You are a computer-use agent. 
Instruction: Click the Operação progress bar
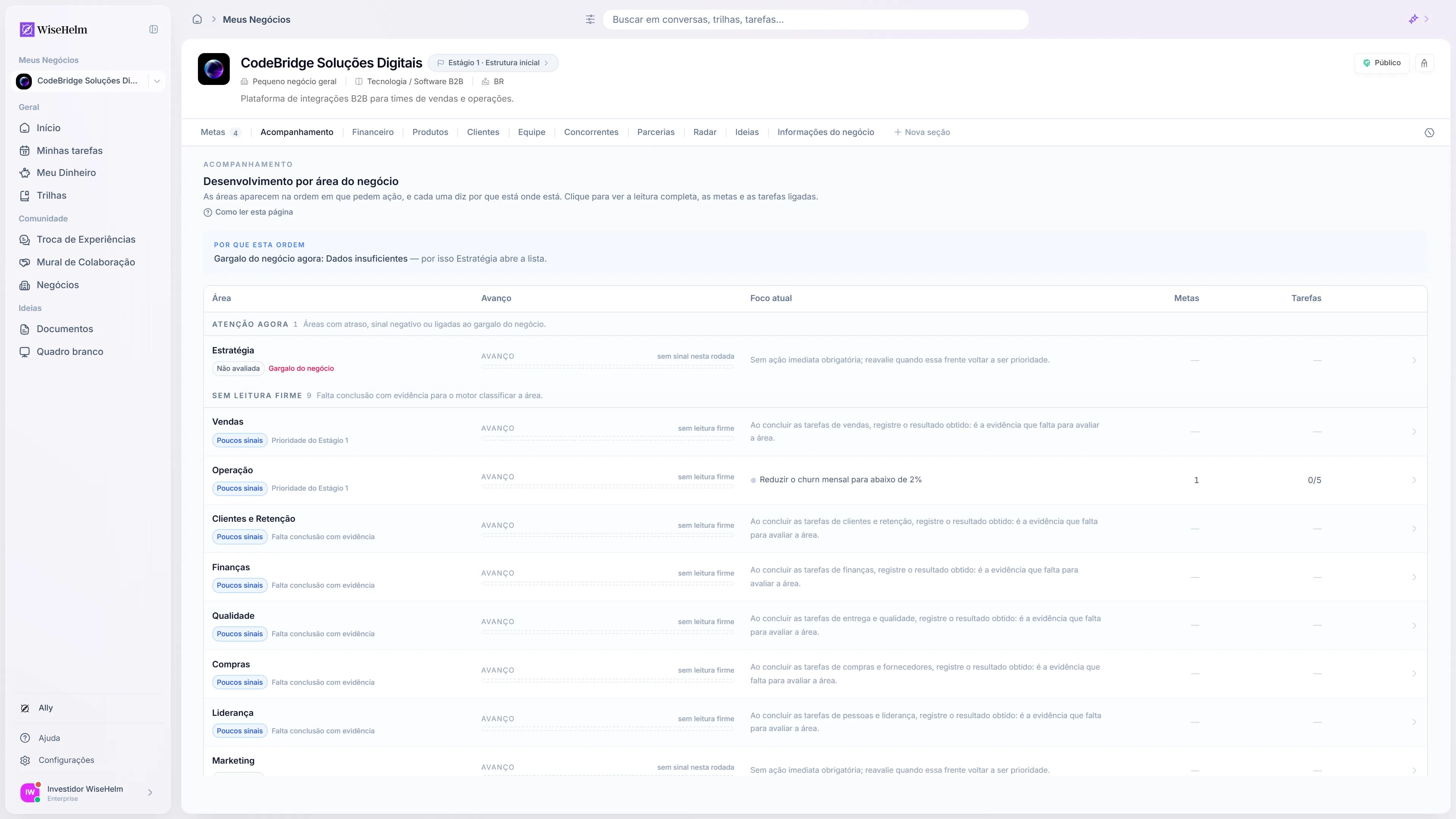(x=607, y=486)
